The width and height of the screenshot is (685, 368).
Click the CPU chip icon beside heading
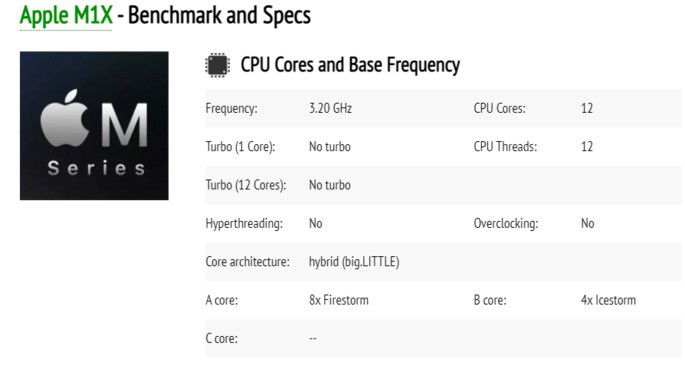pyautogui.click(x=217, y=66)
